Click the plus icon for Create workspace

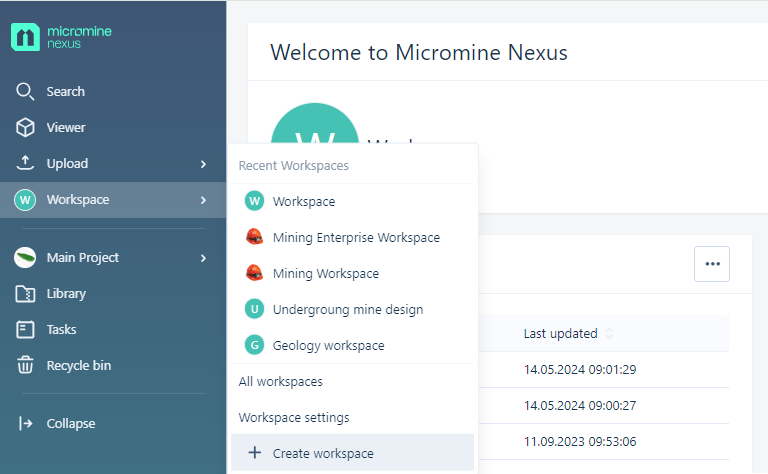pos(255,452)
